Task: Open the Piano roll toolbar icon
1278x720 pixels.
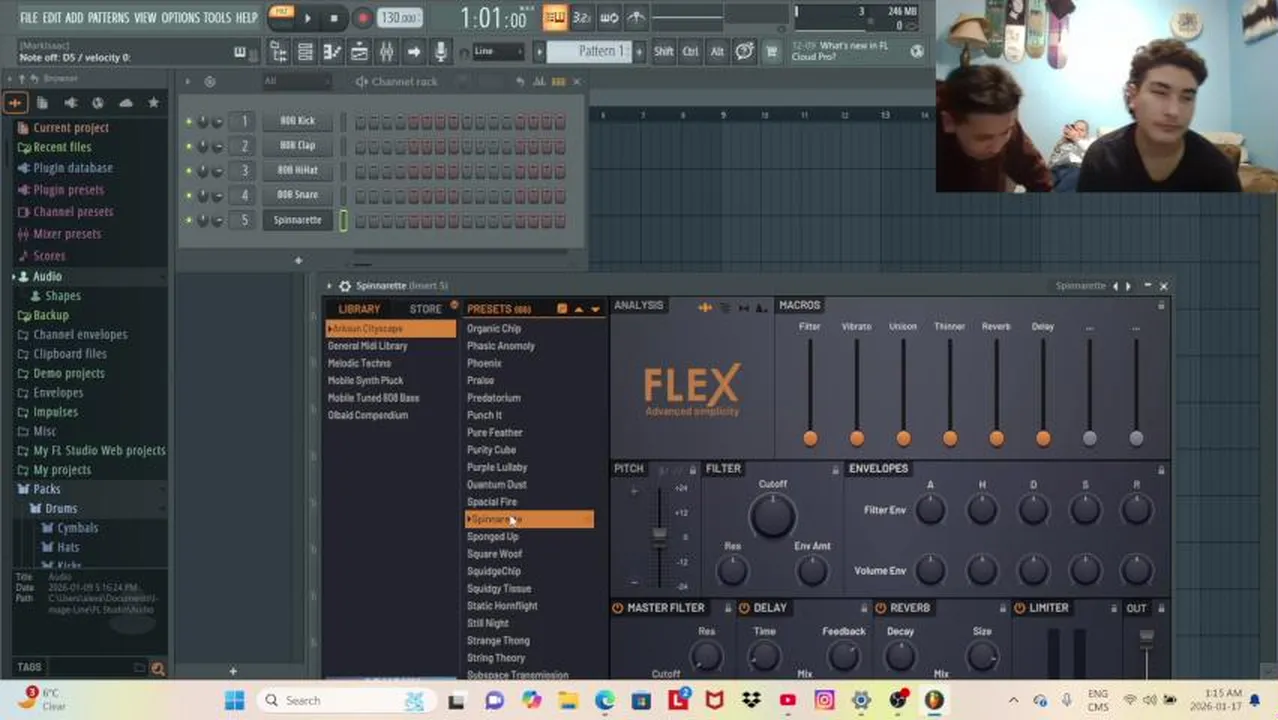Action: pos(332,52)
